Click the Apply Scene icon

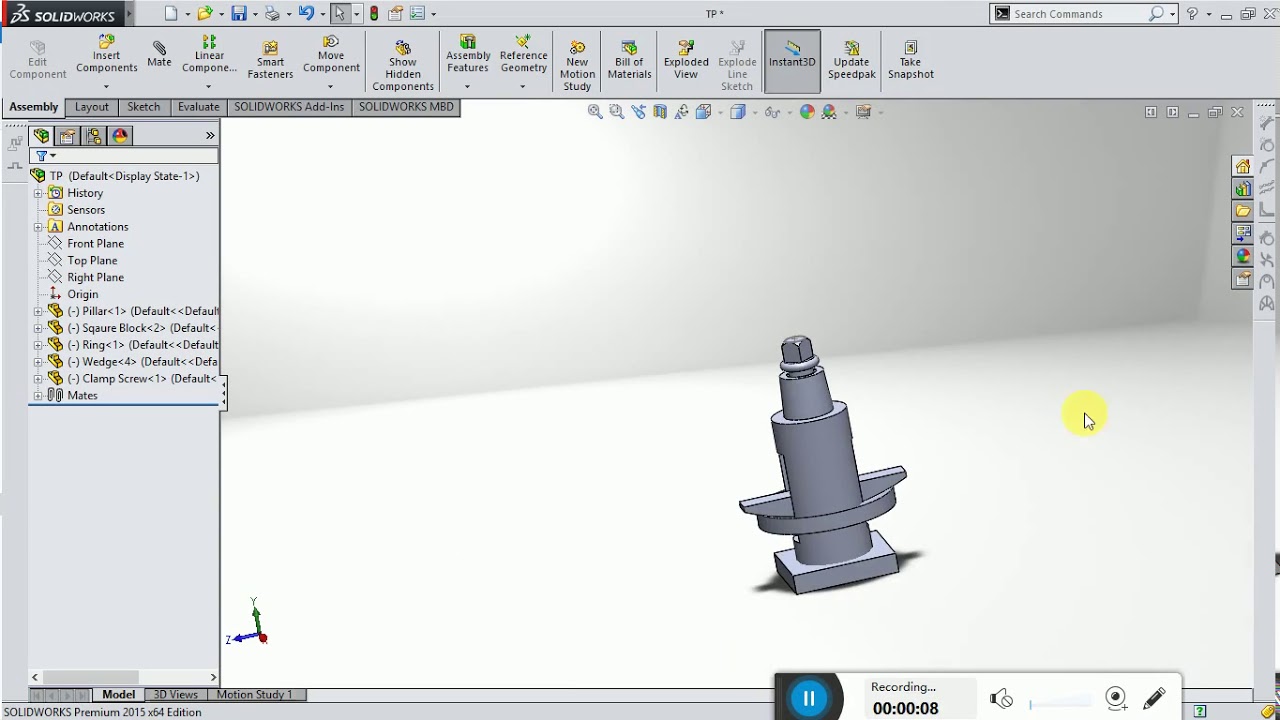[x=829, y=112]
